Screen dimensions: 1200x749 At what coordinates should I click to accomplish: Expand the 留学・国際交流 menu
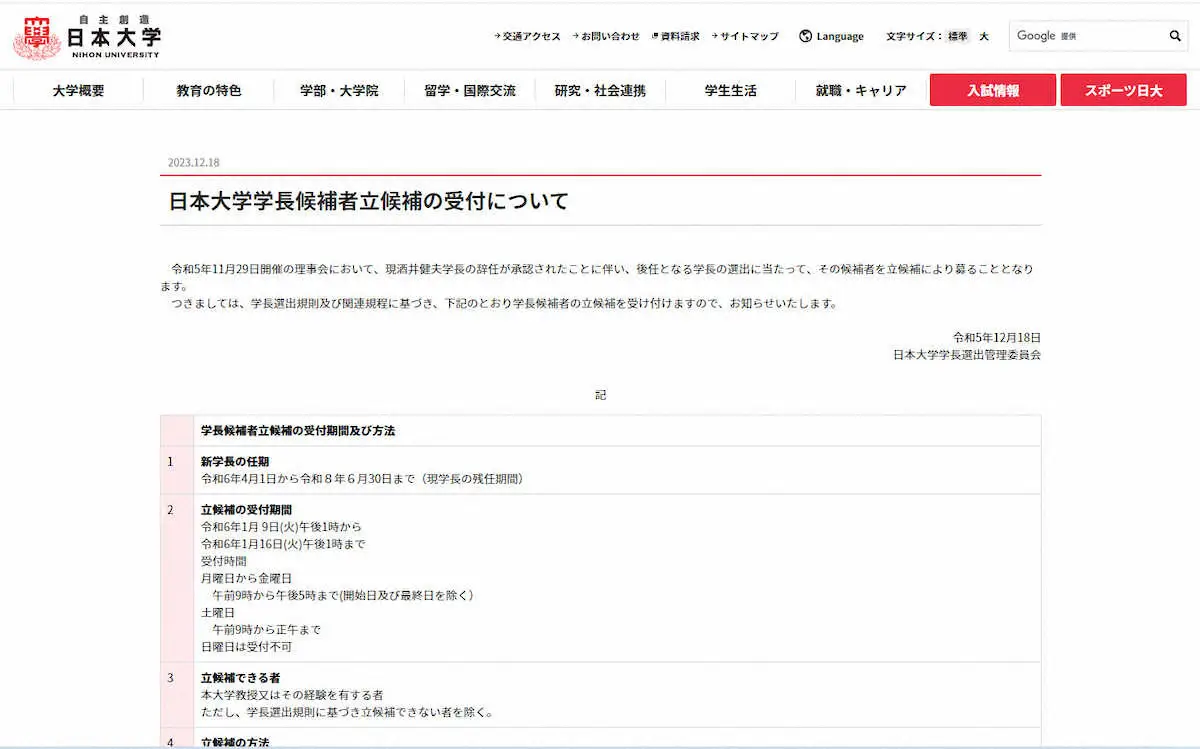click(470, 91)
